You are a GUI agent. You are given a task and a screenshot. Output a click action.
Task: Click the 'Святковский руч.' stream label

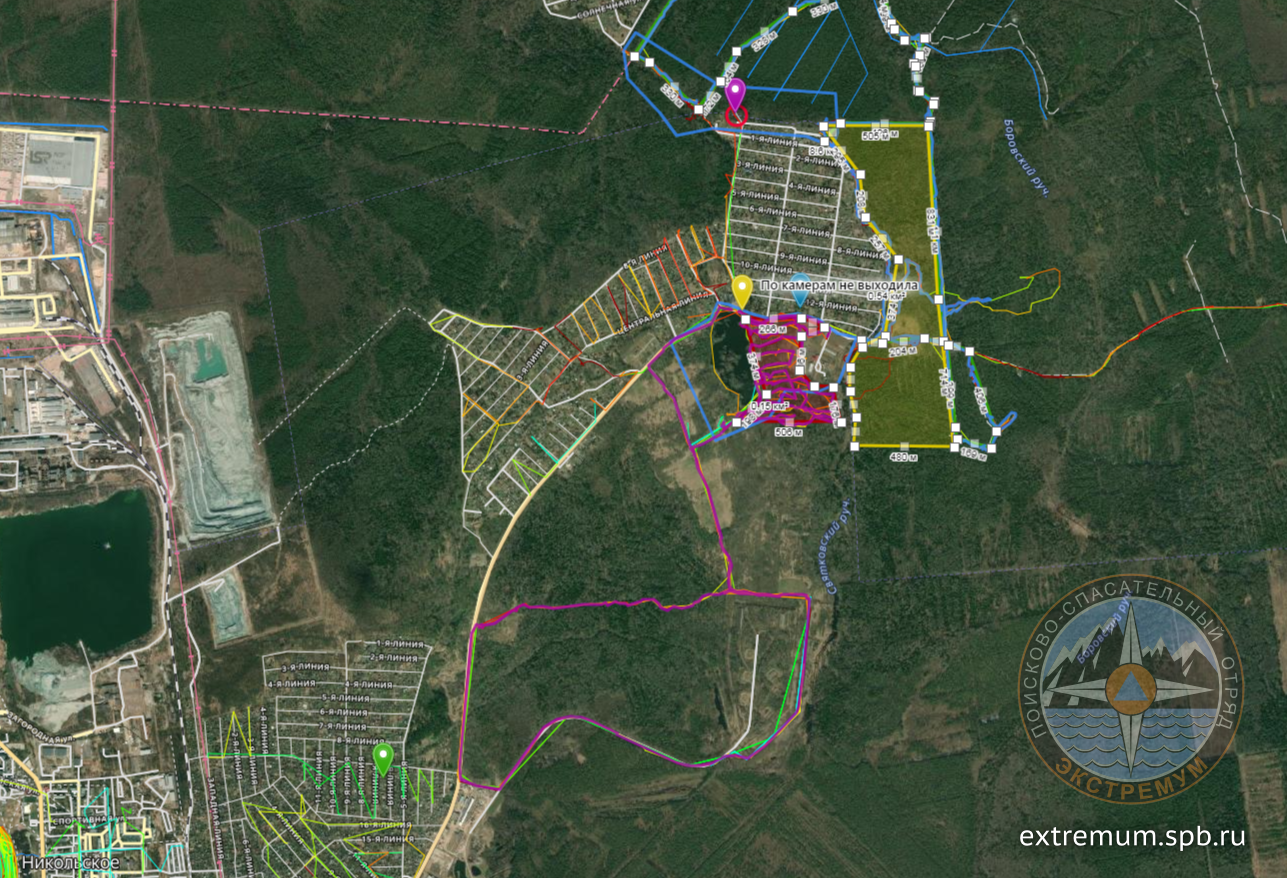pyautogui.click(x=839, y=546)
